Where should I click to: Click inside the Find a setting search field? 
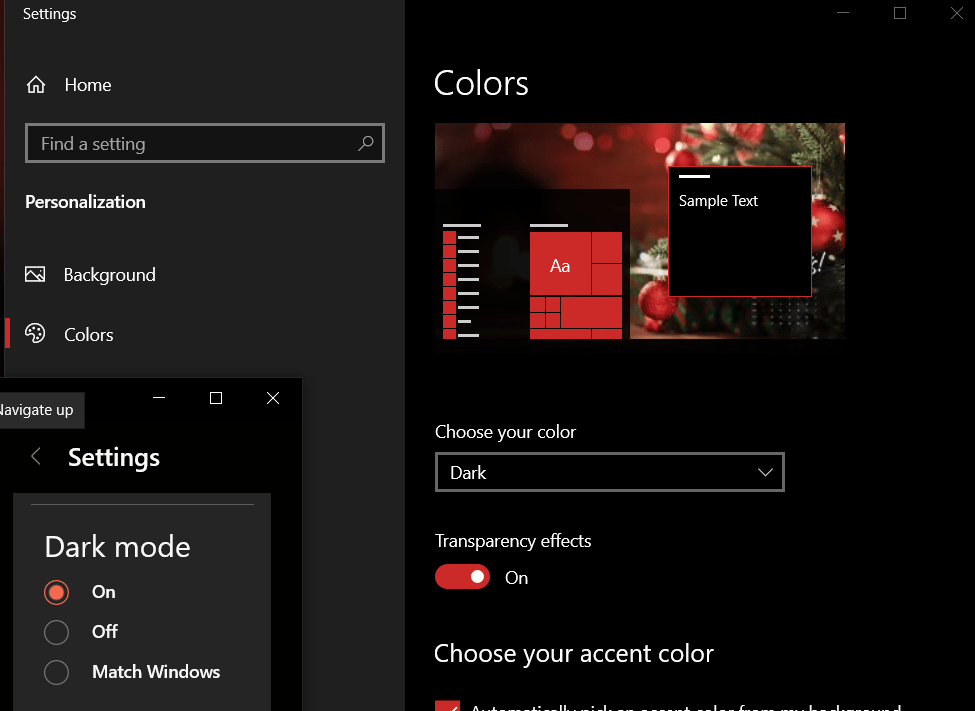click(180, 143)
